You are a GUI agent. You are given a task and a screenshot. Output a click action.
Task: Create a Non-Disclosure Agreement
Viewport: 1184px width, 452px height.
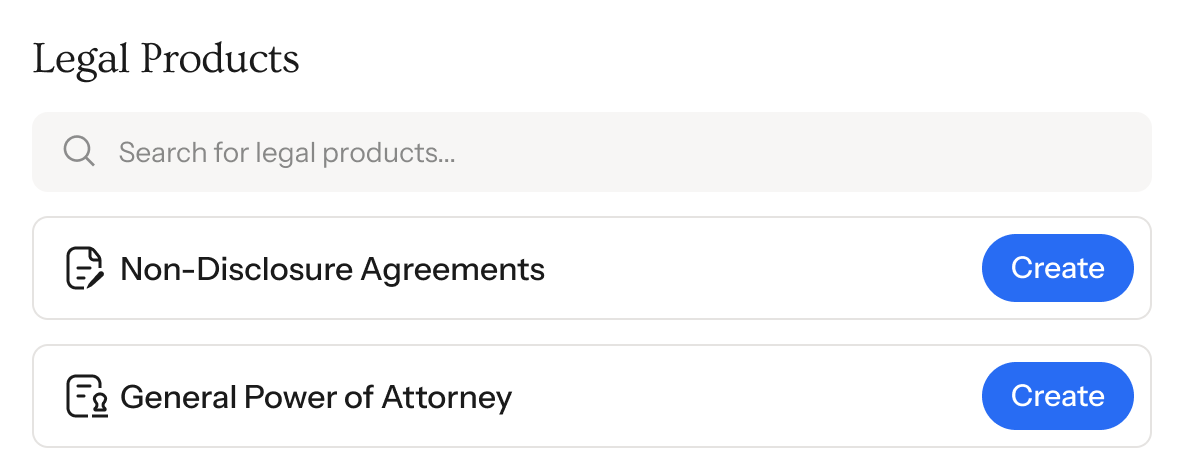pos(1057,268)
